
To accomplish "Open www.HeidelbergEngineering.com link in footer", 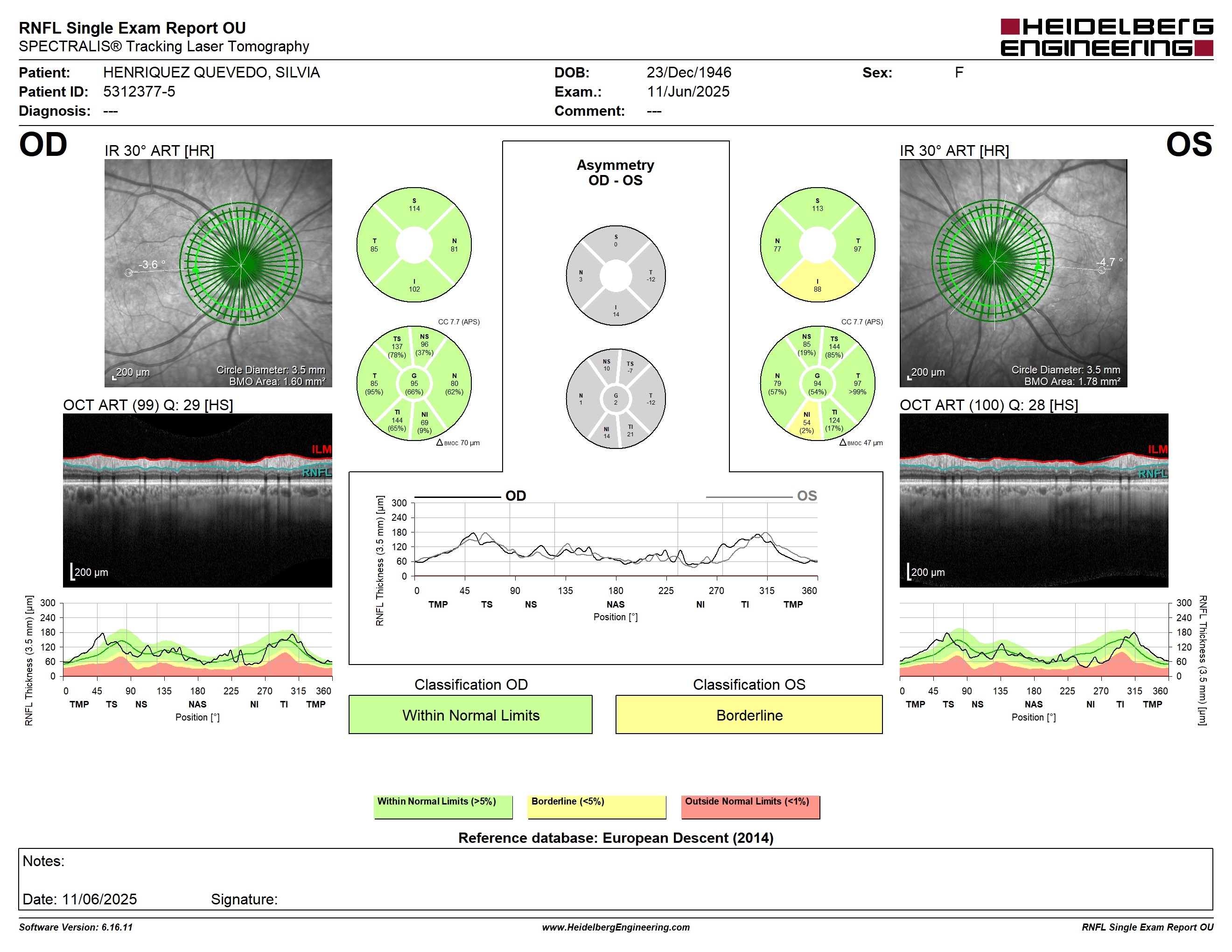I will click(616, 927).
